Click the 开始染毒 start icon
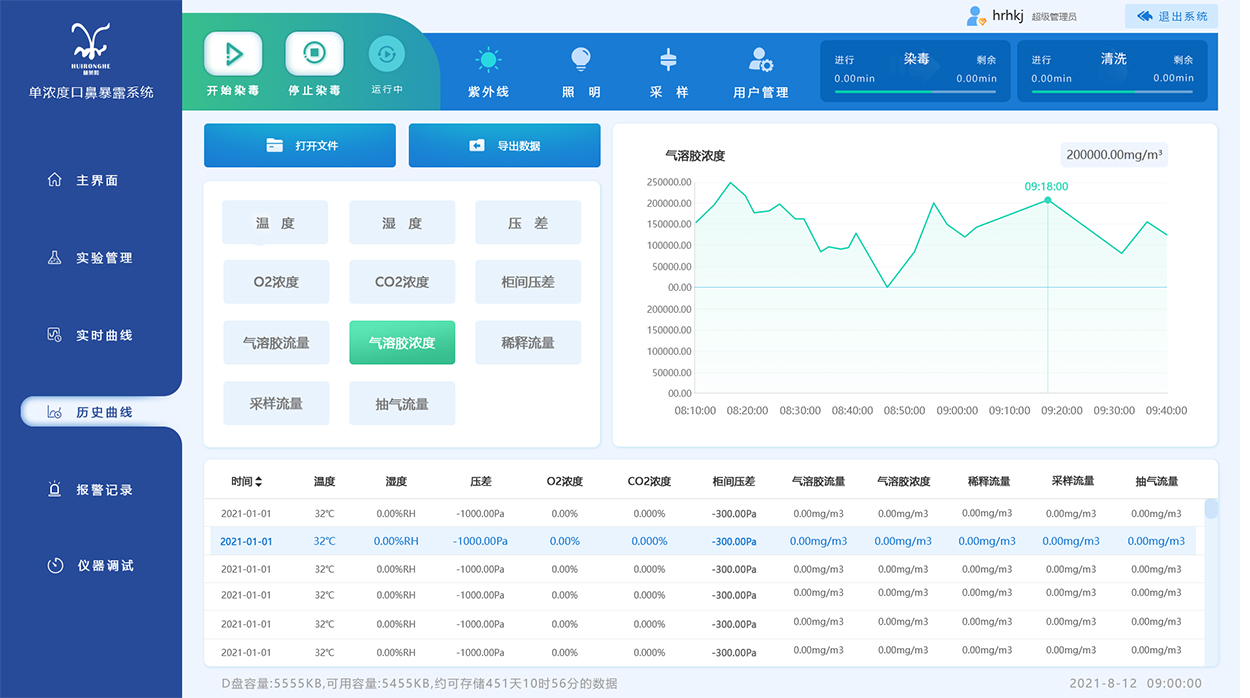 point(231,54)
